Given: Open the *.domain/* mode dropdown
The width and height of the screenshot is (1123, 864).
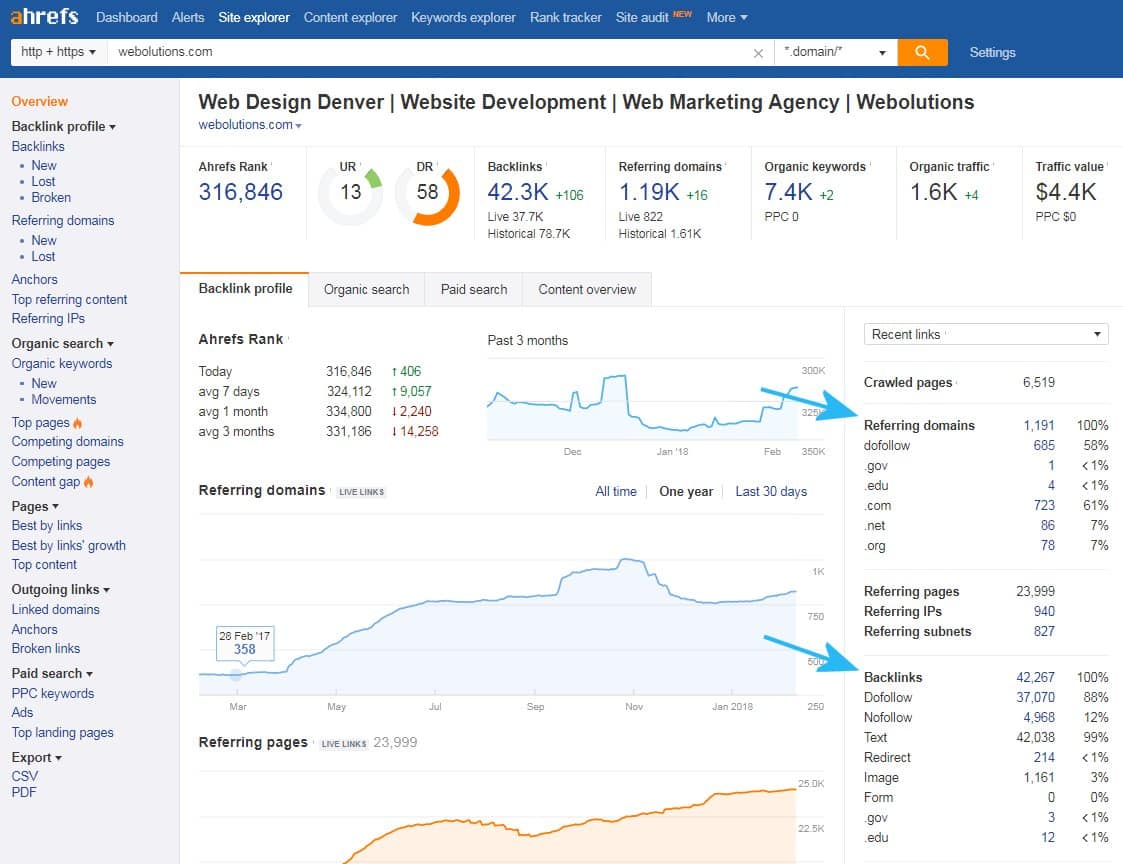Looking at the screenshot, I should 836,52.
